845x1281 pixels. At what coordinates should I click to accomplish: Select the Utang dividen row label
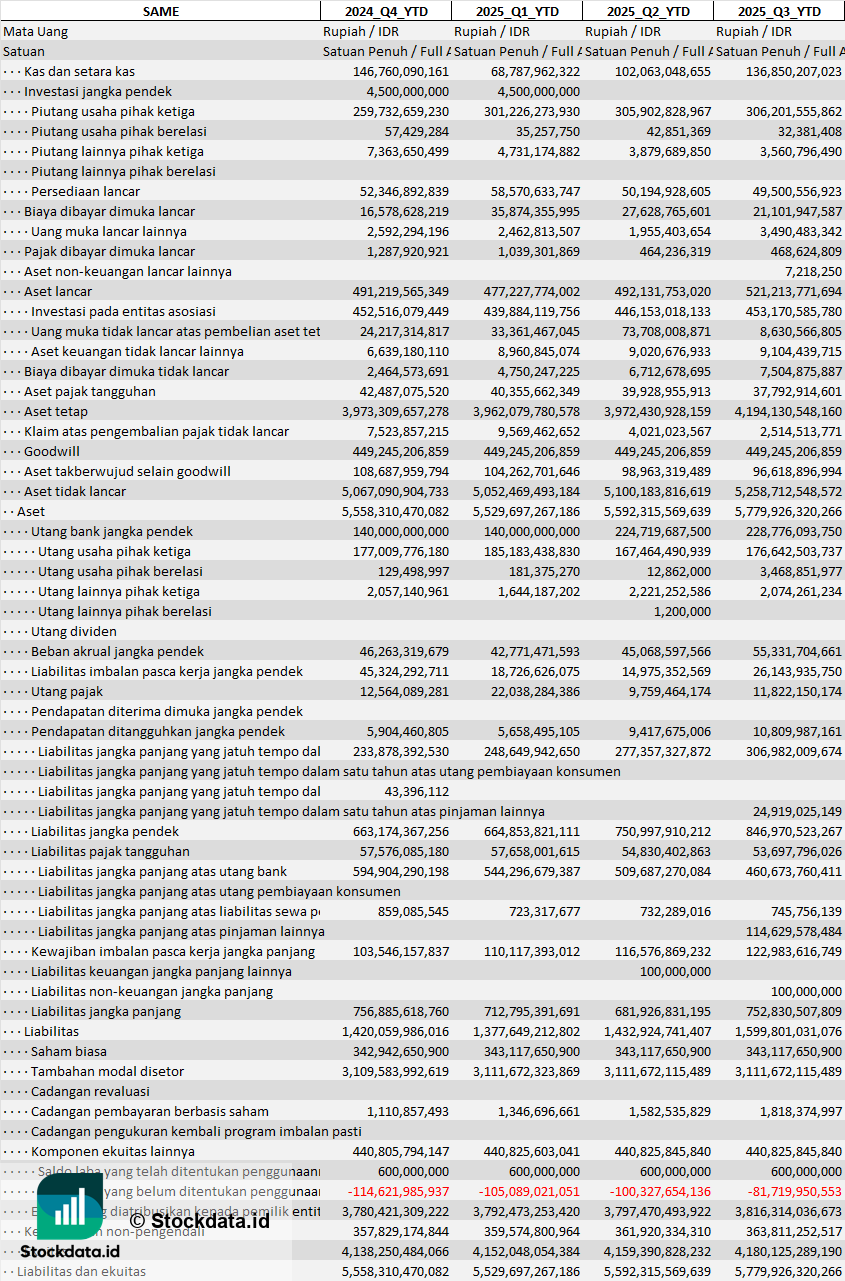coord(74,631)
